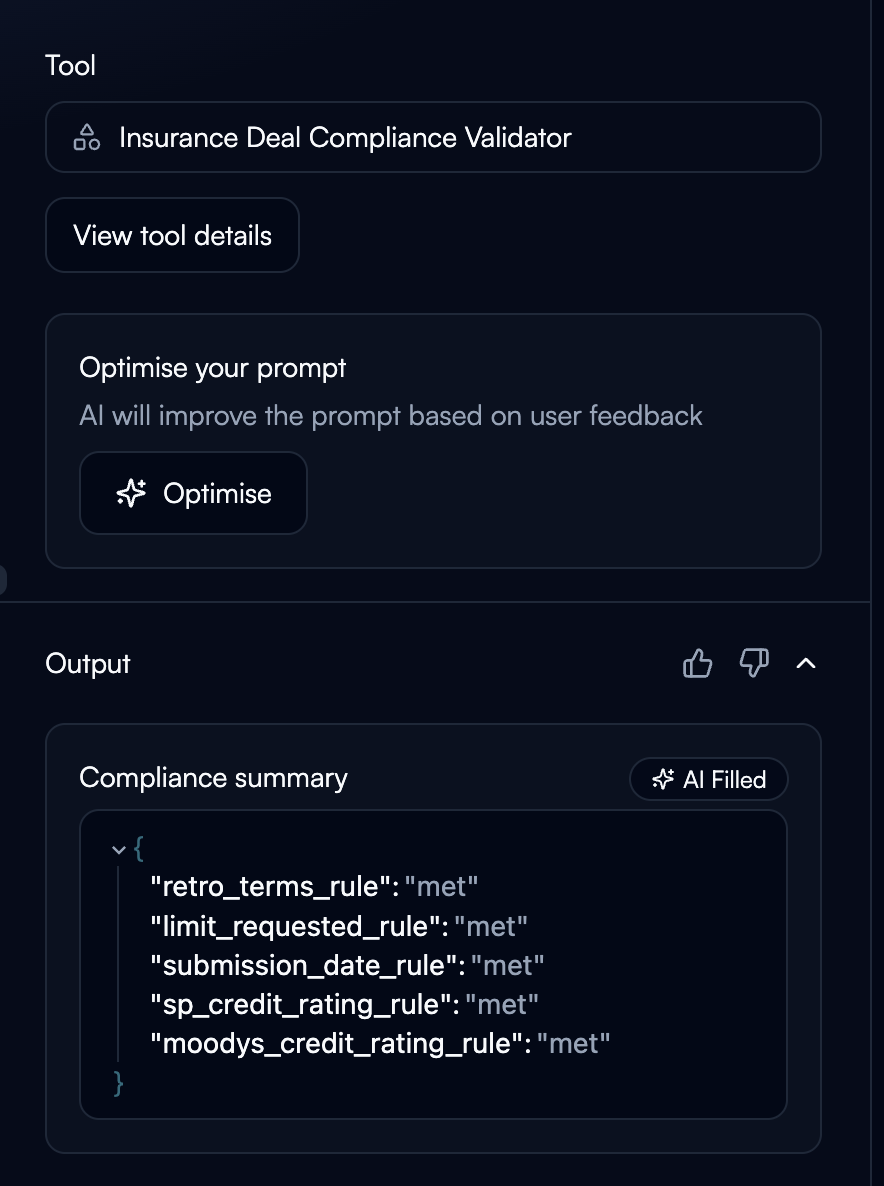Screen dimensions: 884x1186
Task: Click View tool details
Action: click(x=172, y=235)
